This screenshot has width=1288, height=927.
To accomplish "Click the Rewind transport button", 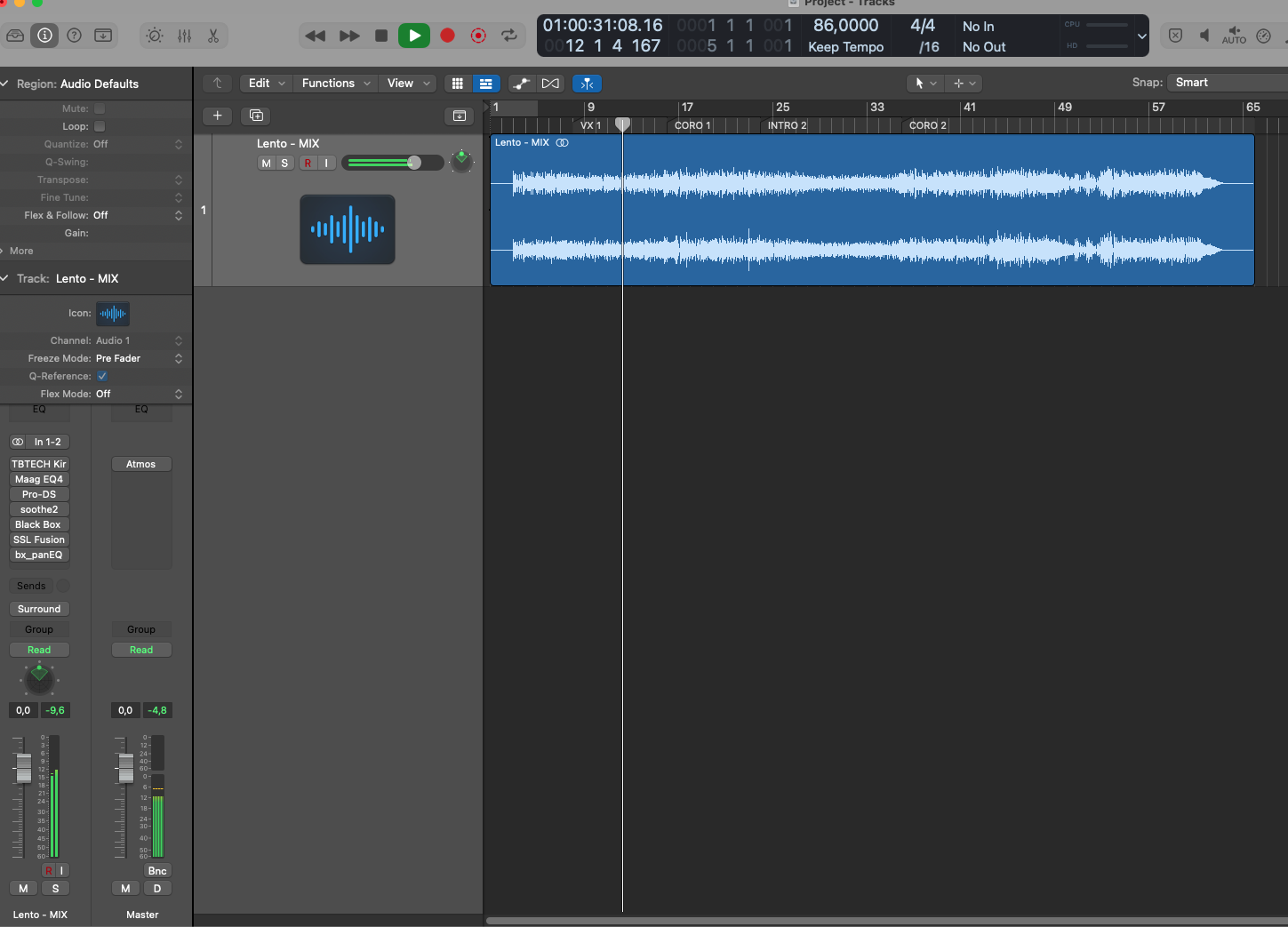I will (x=315, y=36).
